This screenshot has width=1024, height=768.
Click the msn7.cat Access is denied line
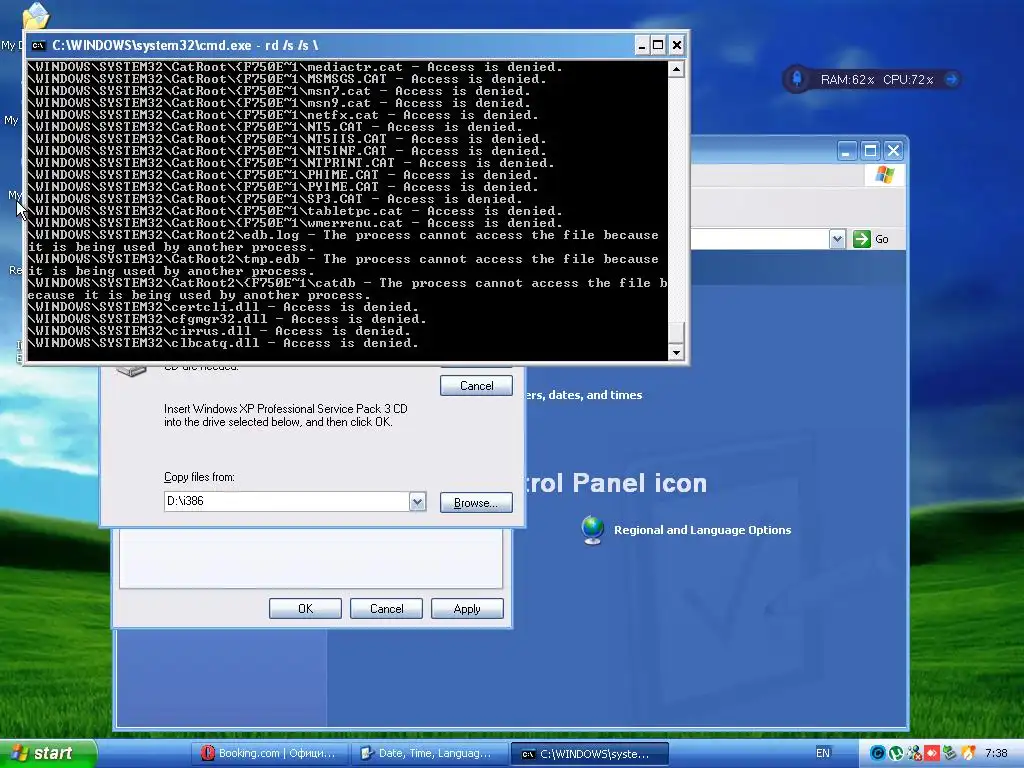279,91
